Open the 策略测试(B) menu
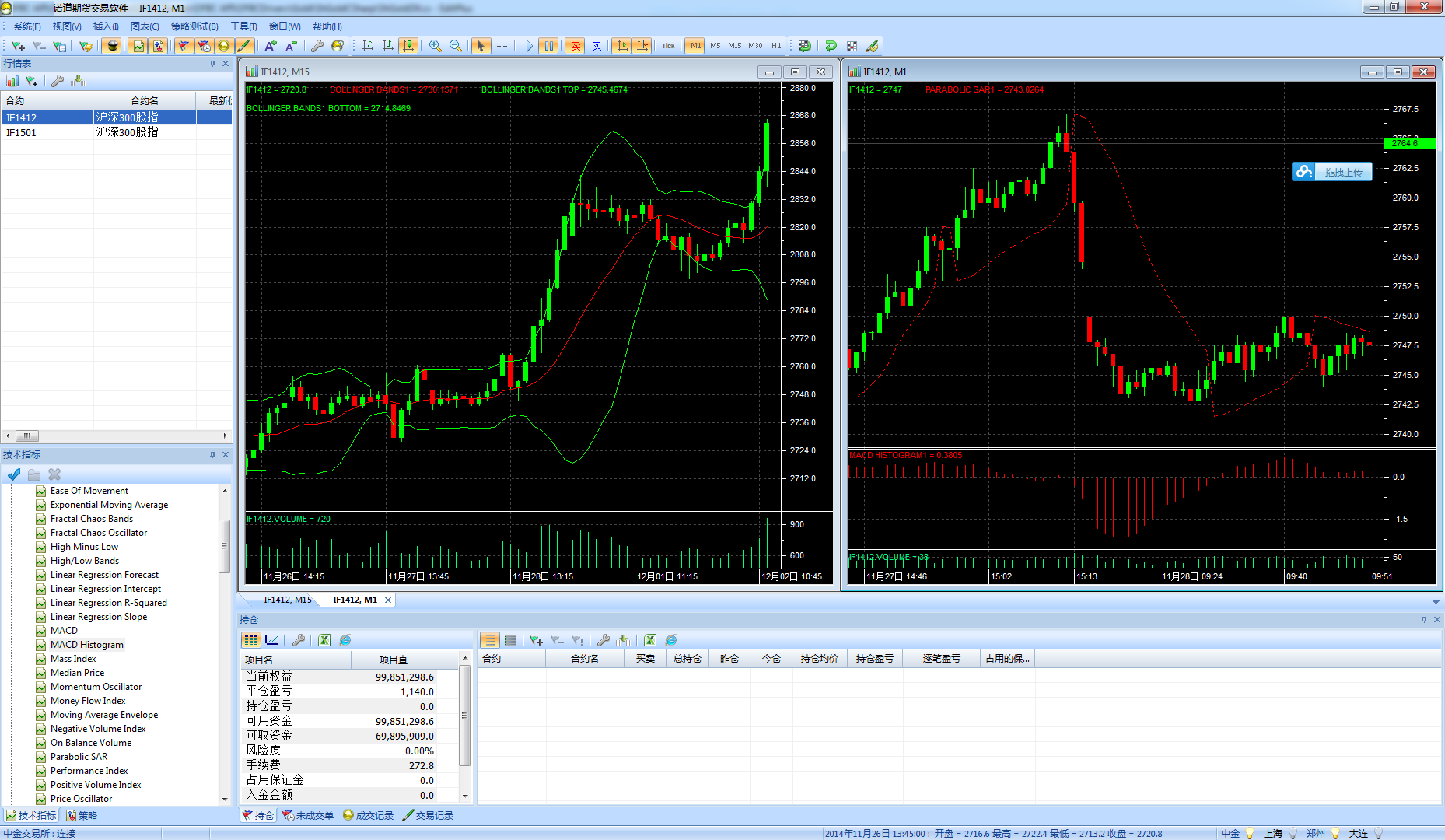Image resolution: width=1445 pixels, height=840 pixels. 194,26
